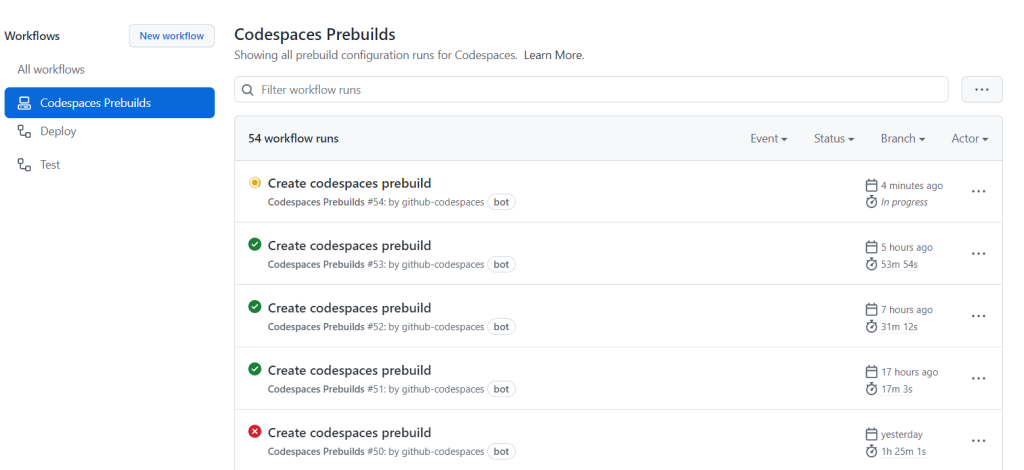Expand the Event filter dropdown
This screenshot has height=470, width=1024.
point(768,138)
